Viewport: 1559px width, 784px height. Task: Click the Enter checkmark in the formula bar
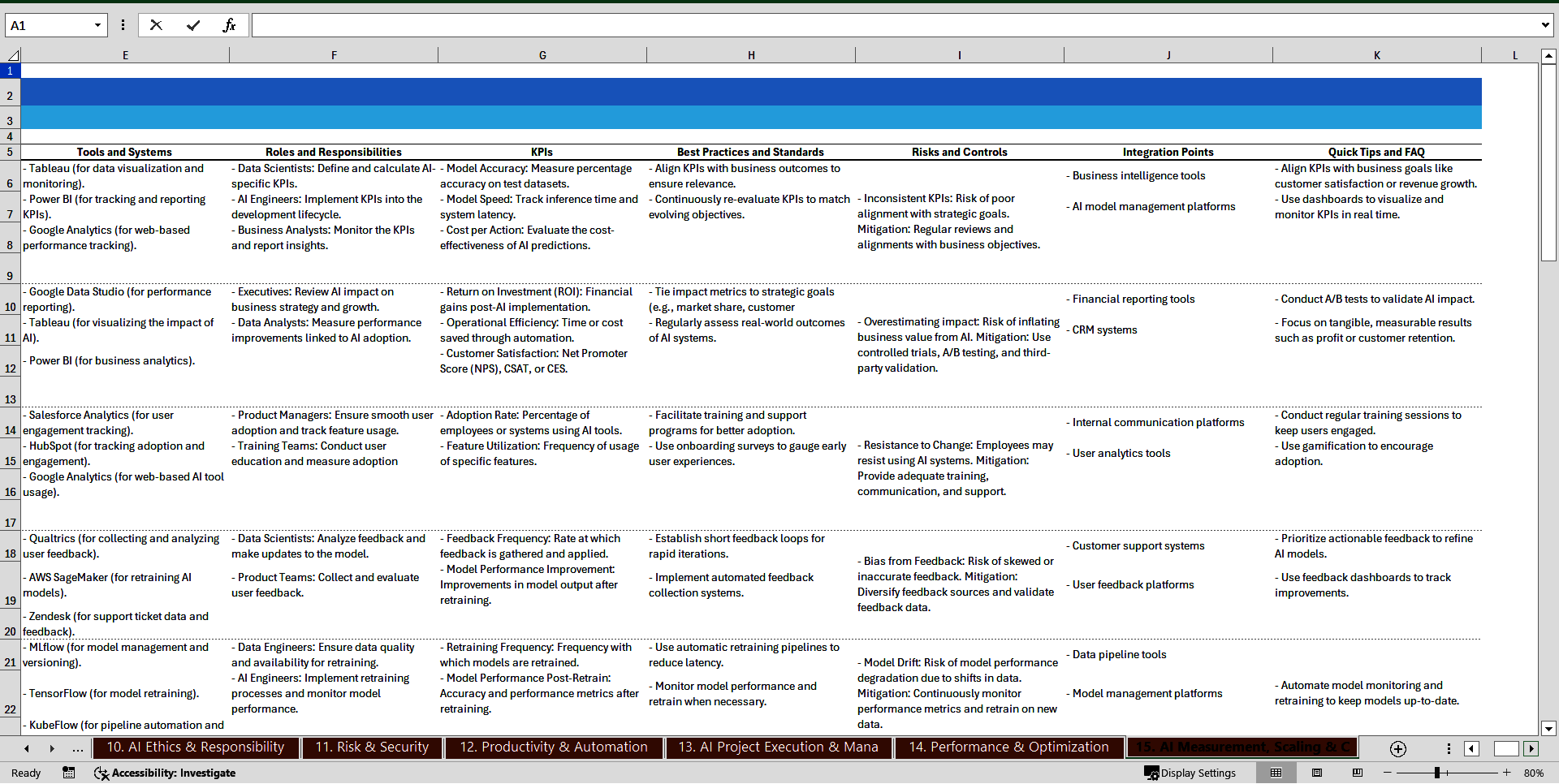[x=193, y=24]
